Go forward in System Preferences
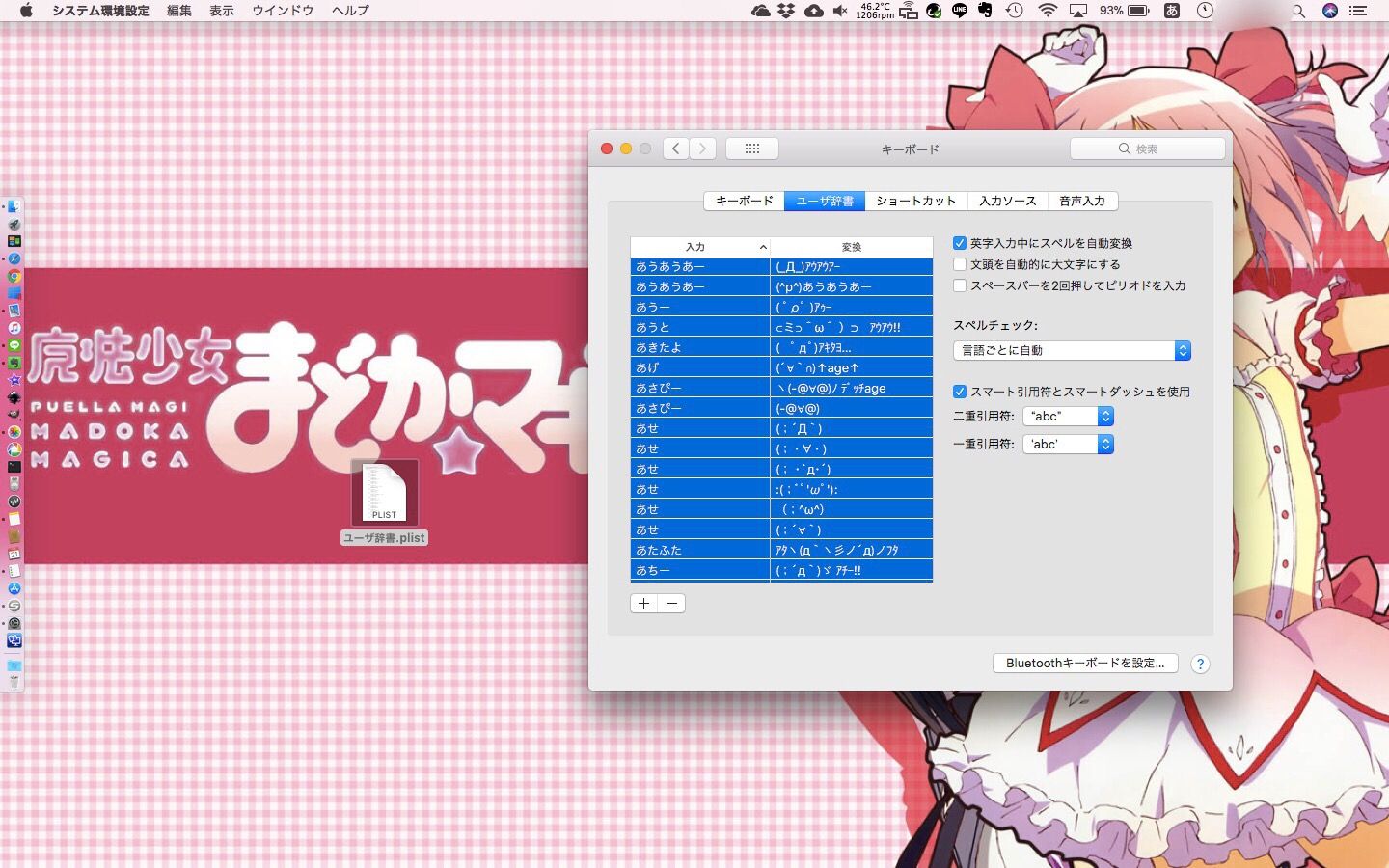This screenshot has height=868, width=1389. pos(703,149)
